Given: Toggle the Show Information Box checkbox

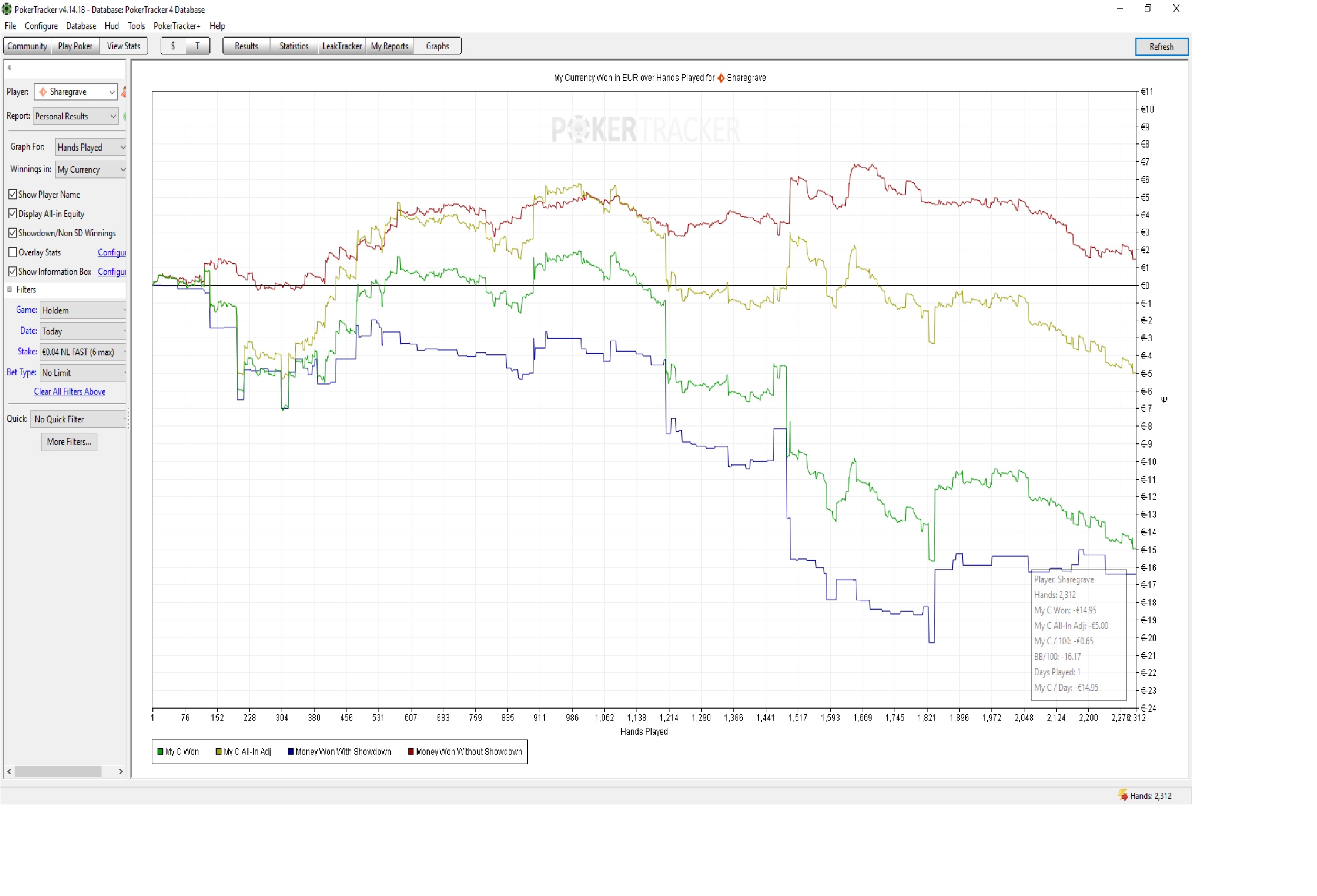Looking at the screenshot, I should pyautogui.click(x=13, y=272).
